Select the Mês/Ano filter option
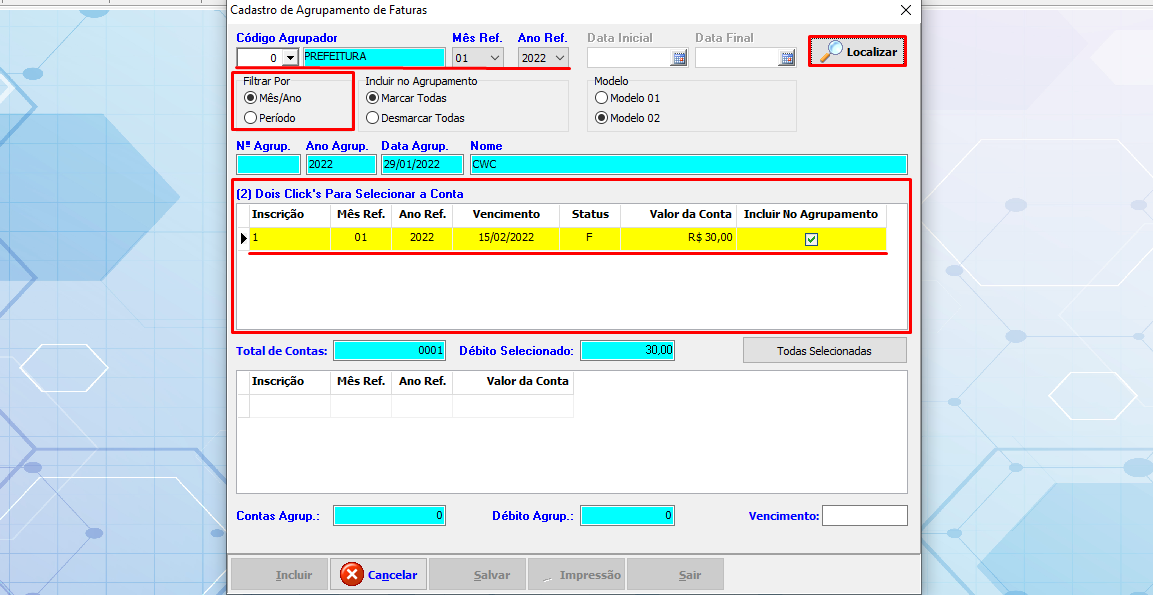Image resolution: width=1153 pixels, height=595 pixels. [250, 98]
